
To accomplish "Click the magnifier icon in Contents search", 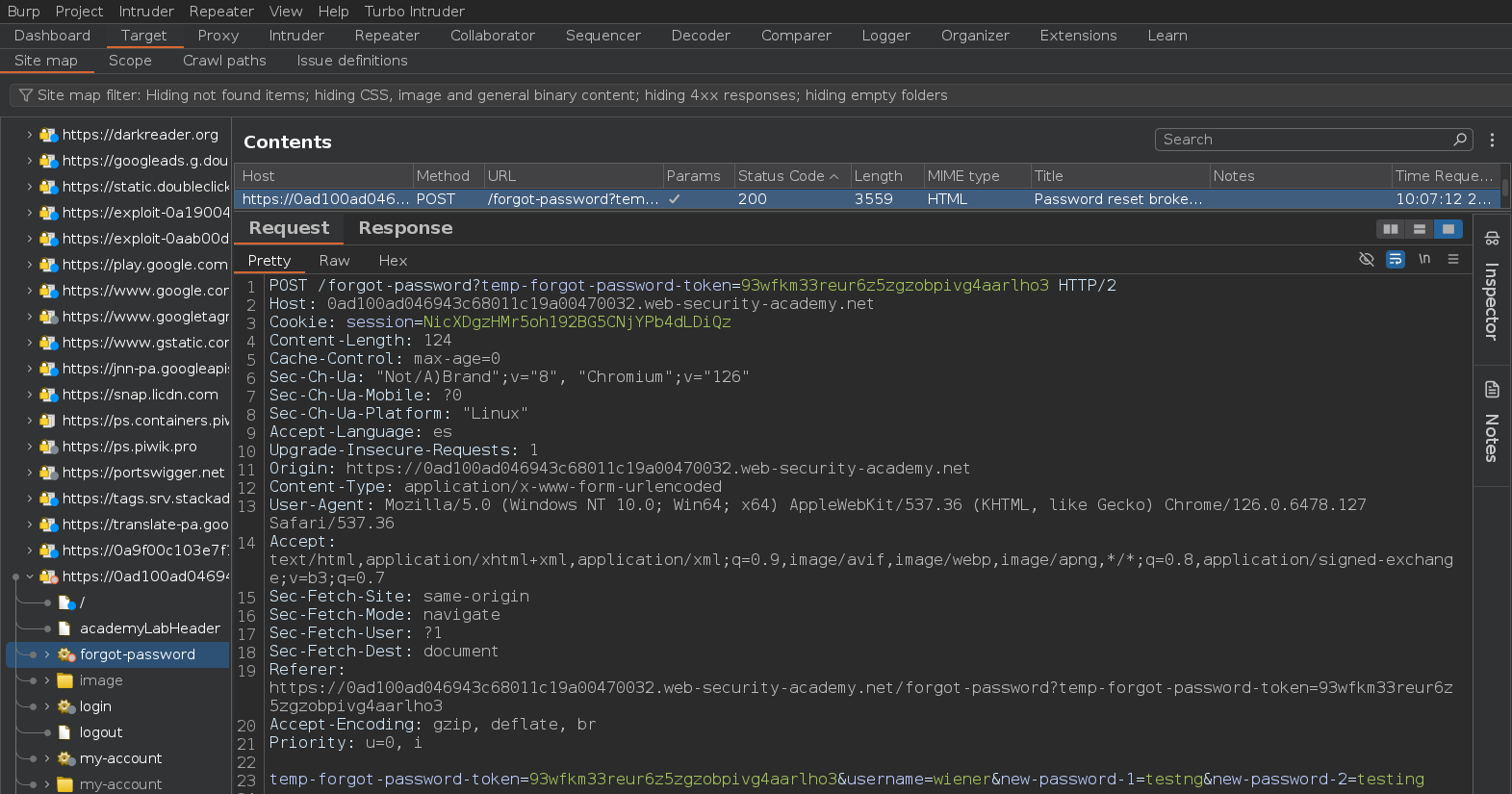I will [x=1459, y=140].
